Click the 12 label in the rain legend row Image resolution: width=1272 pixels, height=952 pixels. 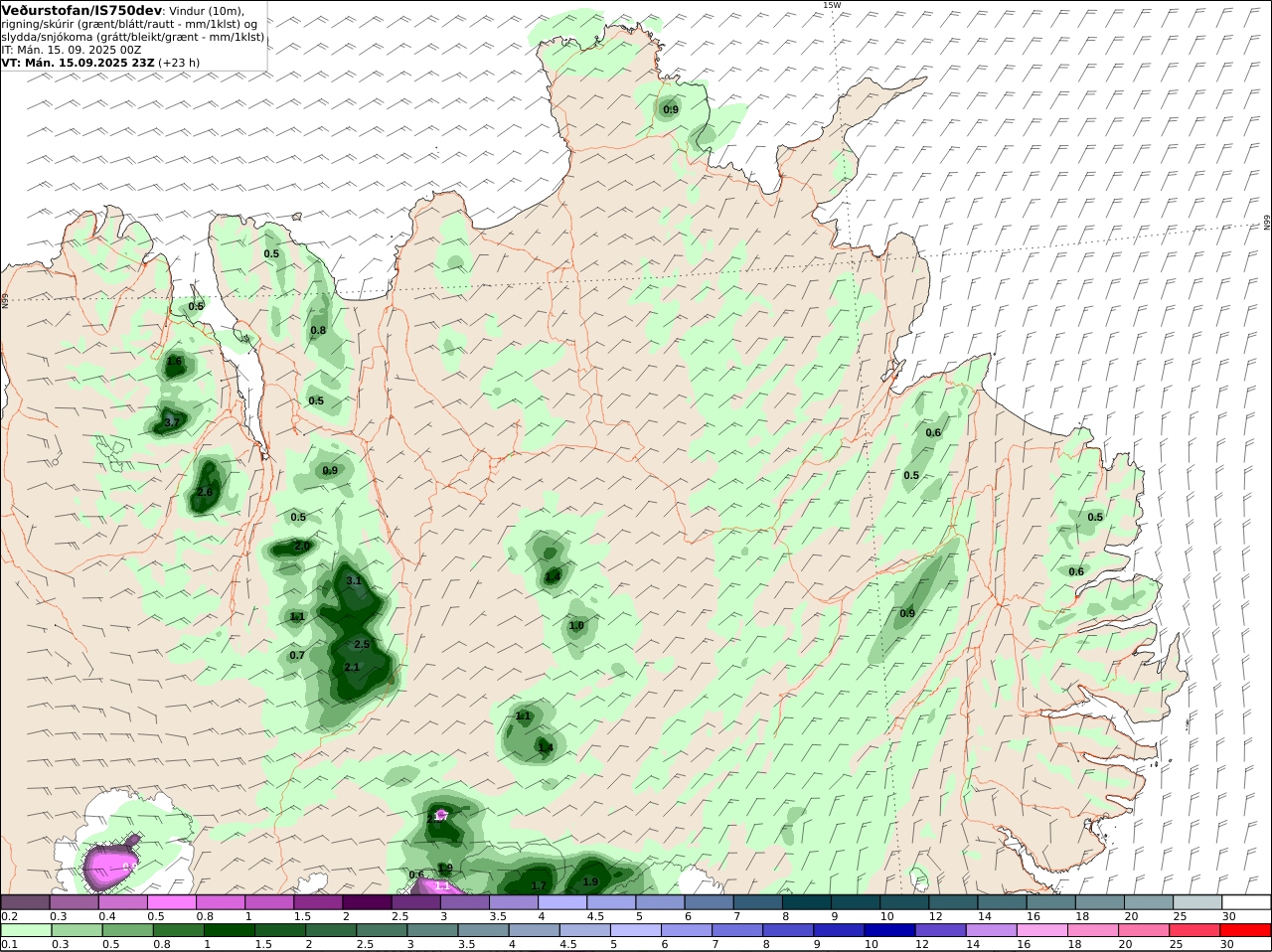pyautogui.click(x=920, y=945)
